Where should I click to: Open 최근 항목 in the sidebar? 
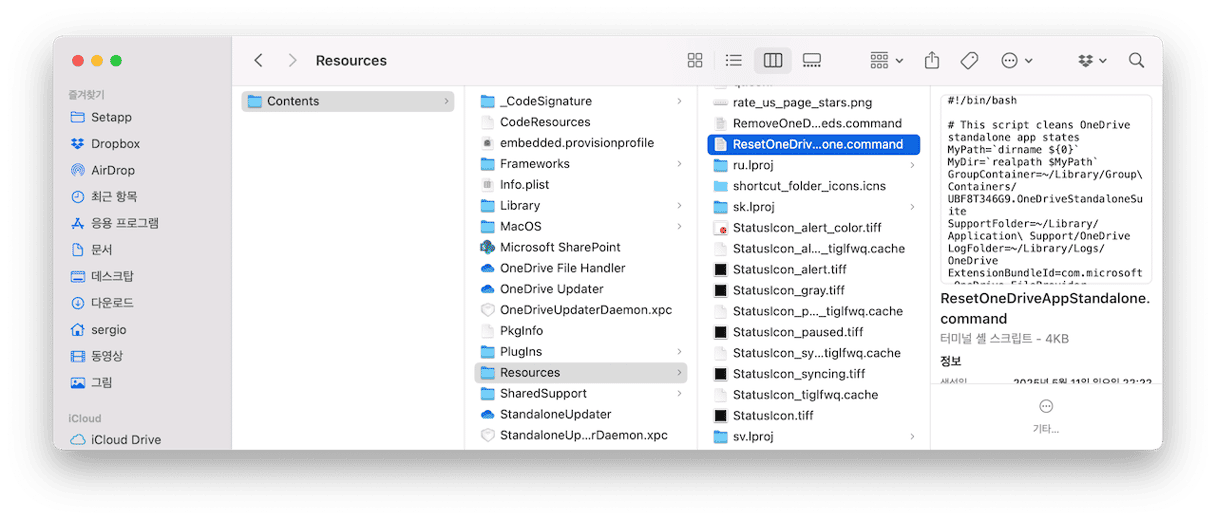[x=114, y=196]
